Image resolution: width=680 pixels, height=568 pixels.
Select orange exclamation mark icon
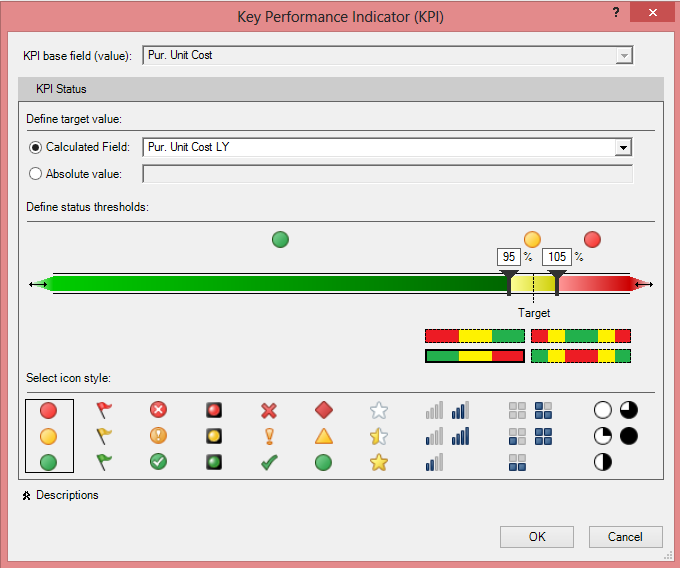(269, 436)
